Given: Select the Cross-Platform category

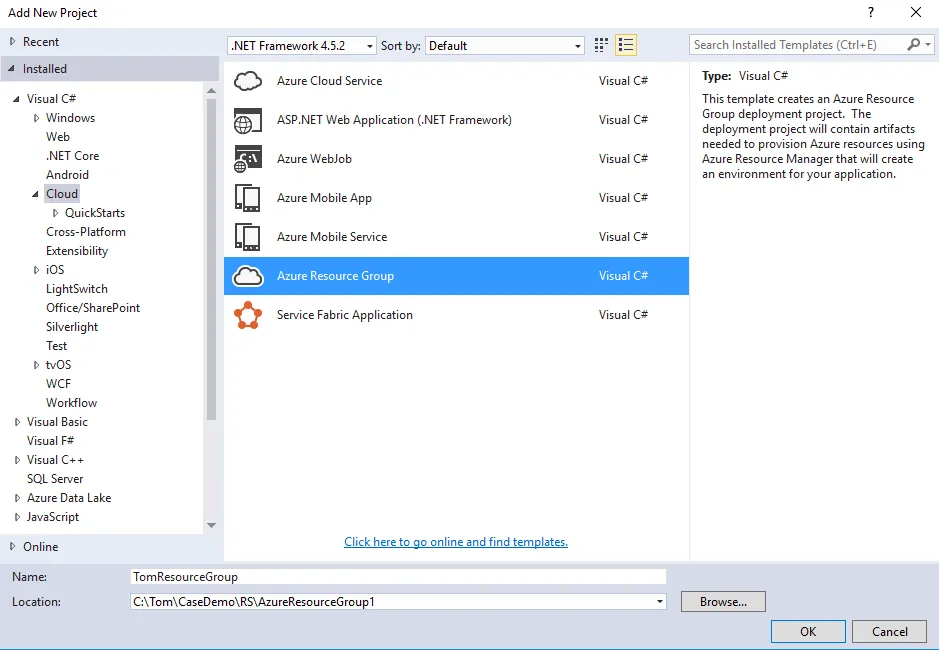Looking at the screenshot, I should (86, 232).
